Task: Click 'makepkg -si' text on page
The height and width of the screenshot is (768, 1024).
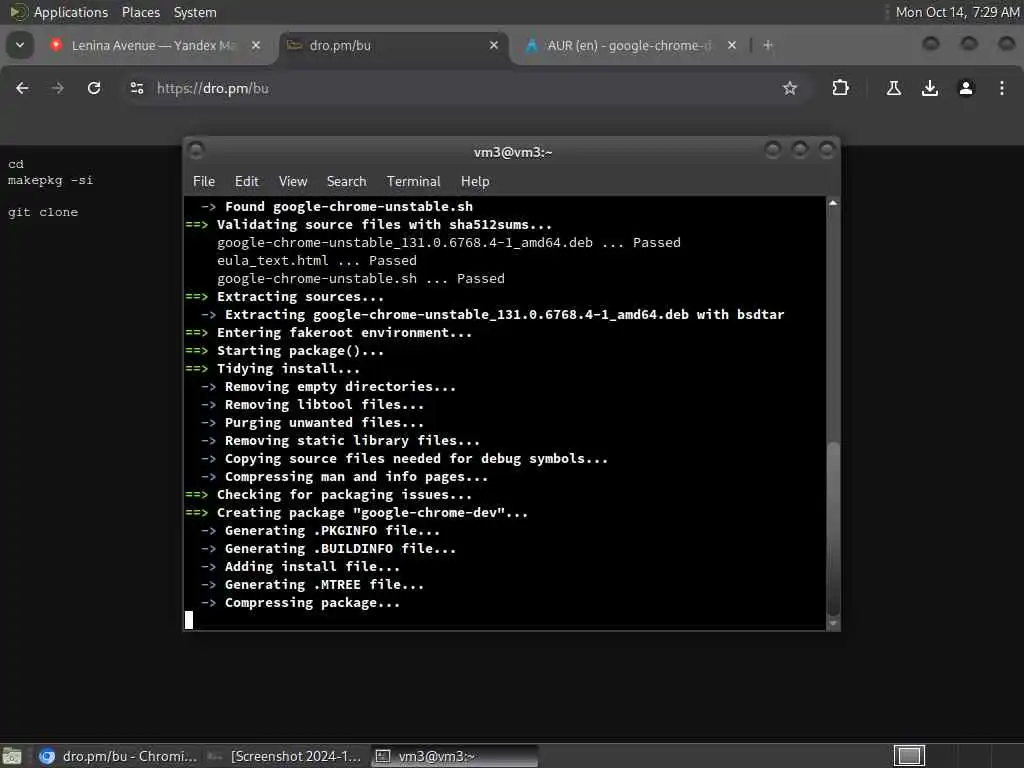Action: 50,180
